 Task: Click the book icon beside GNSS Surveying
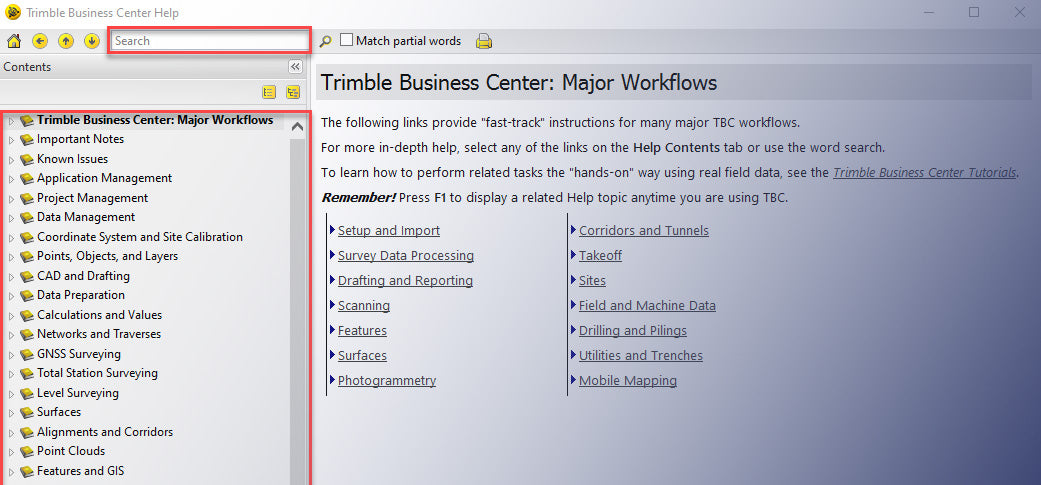(27, 354)
